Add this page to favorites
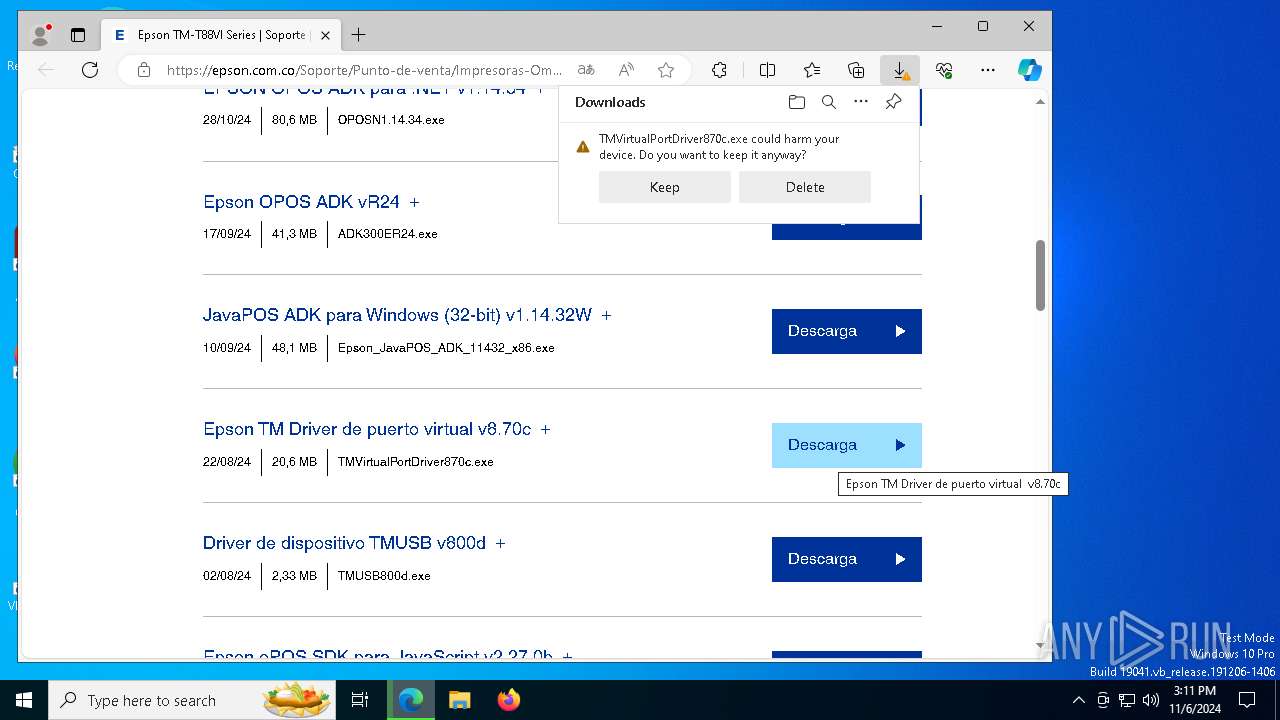Viewport: 1280px width, 720px height. pos(666,70)
